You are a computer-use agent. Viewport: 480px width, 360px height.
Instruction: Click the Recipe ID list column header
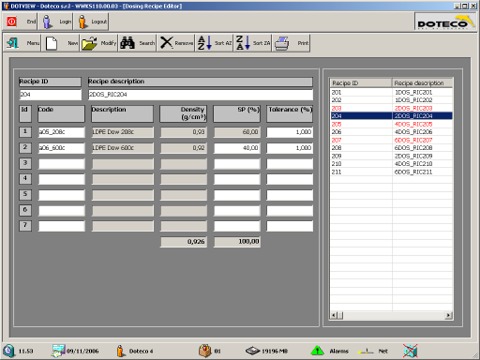point(361,83)
